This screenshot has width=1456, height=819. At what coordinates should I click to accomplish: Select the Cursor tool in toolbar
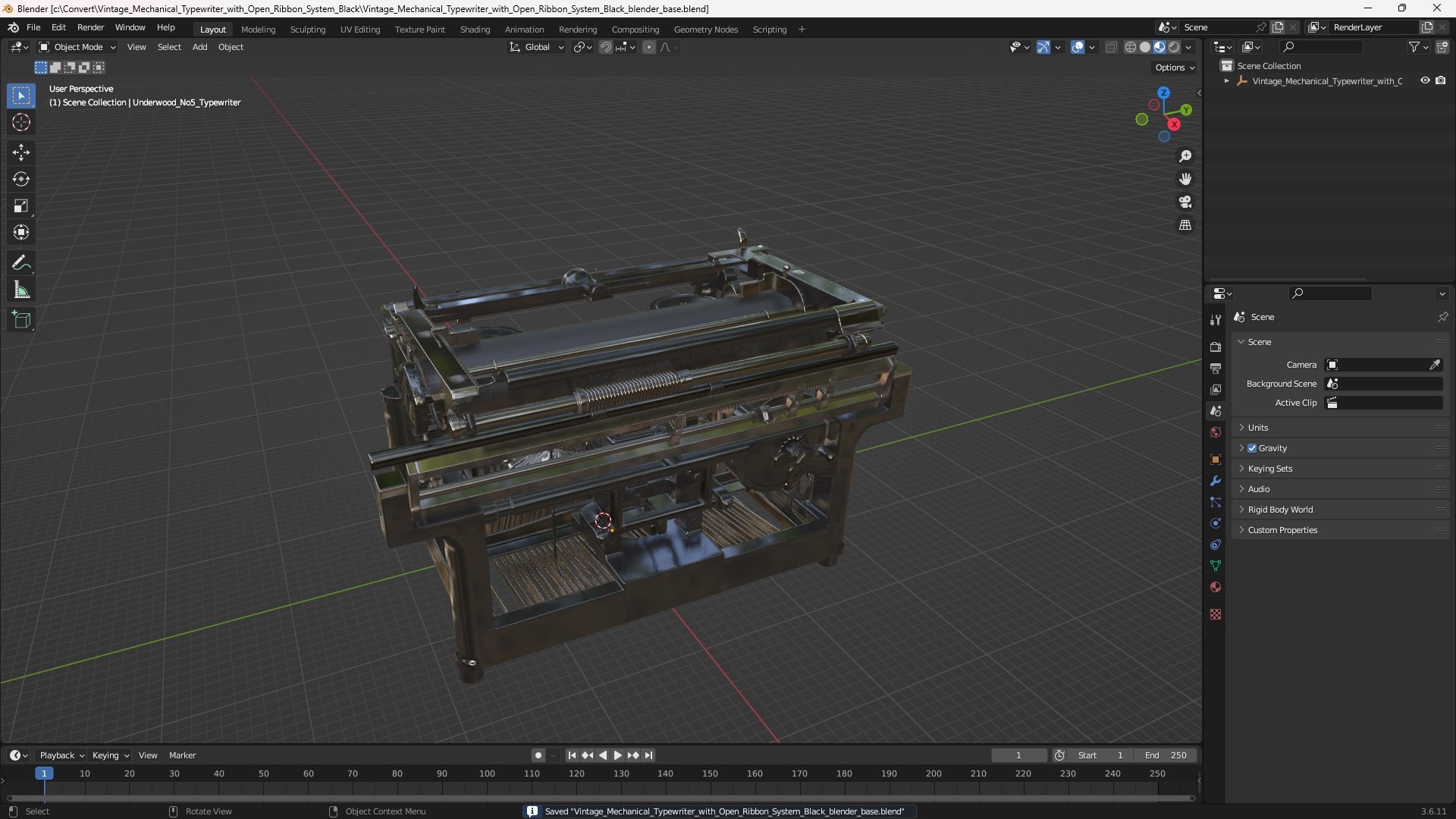click(x=21, y=122)
